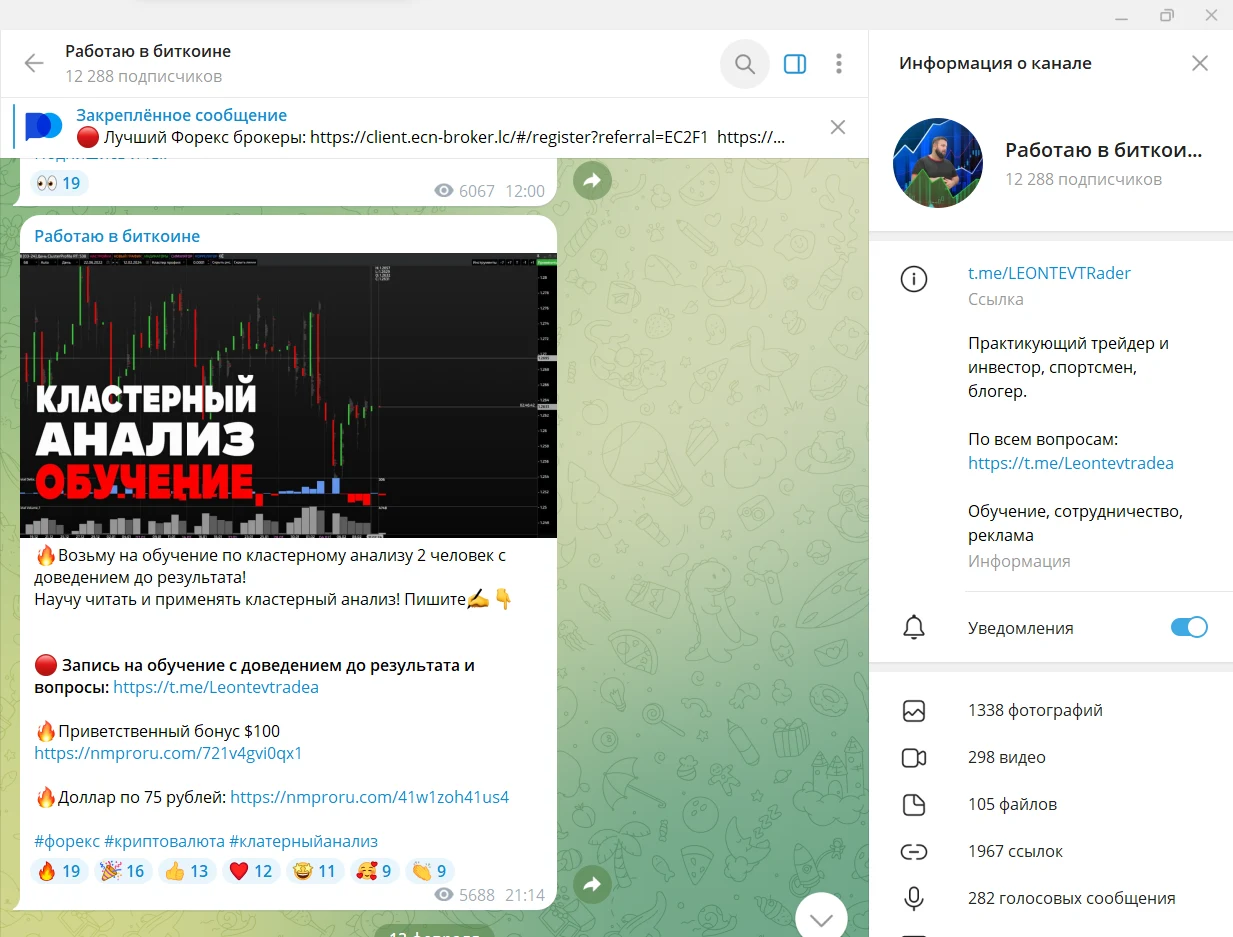Forward the cluster analysis post
Image resolution: width=1233 pixels, height=937 pixels.
592,884
